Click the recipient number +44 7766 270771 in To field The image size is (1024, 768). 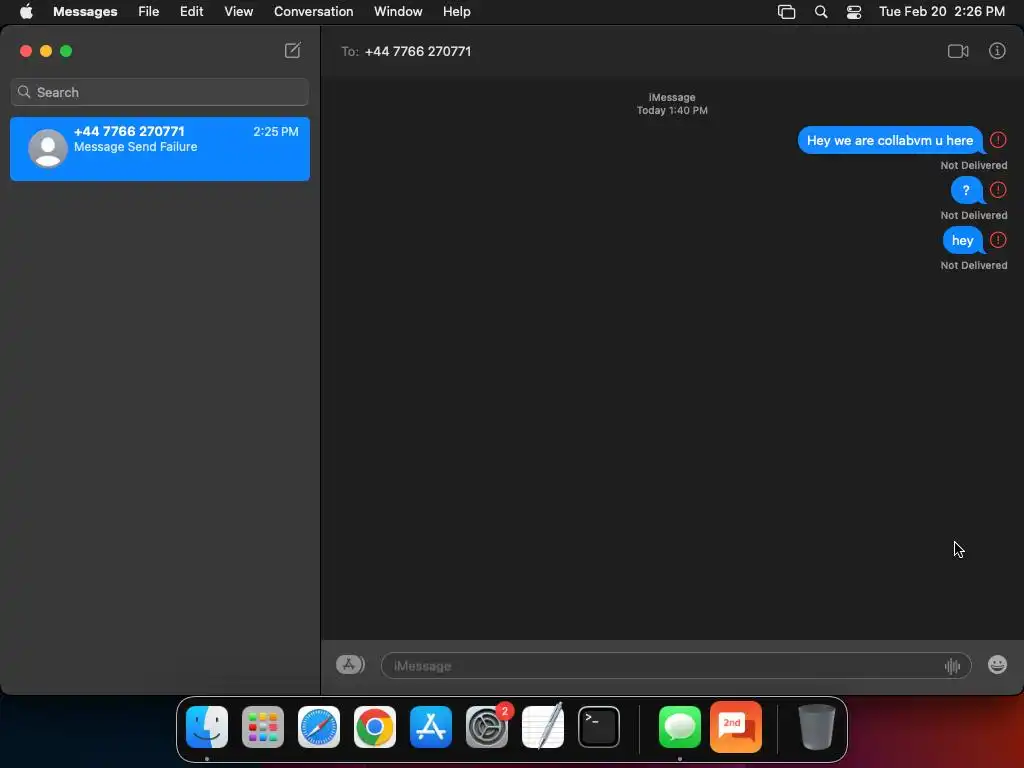pos(417,52)
